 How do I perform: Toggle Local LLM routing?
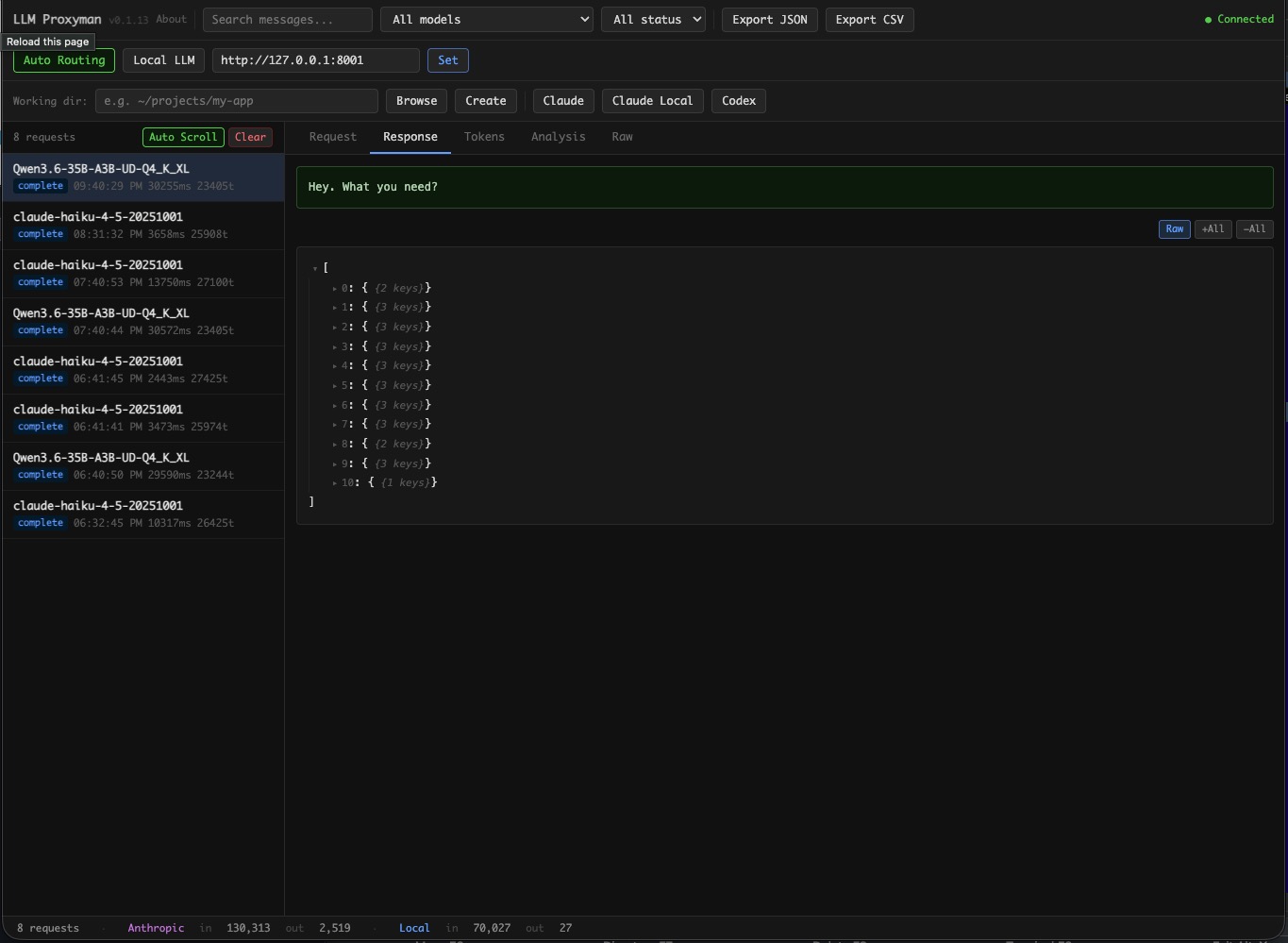coord(163,60)
